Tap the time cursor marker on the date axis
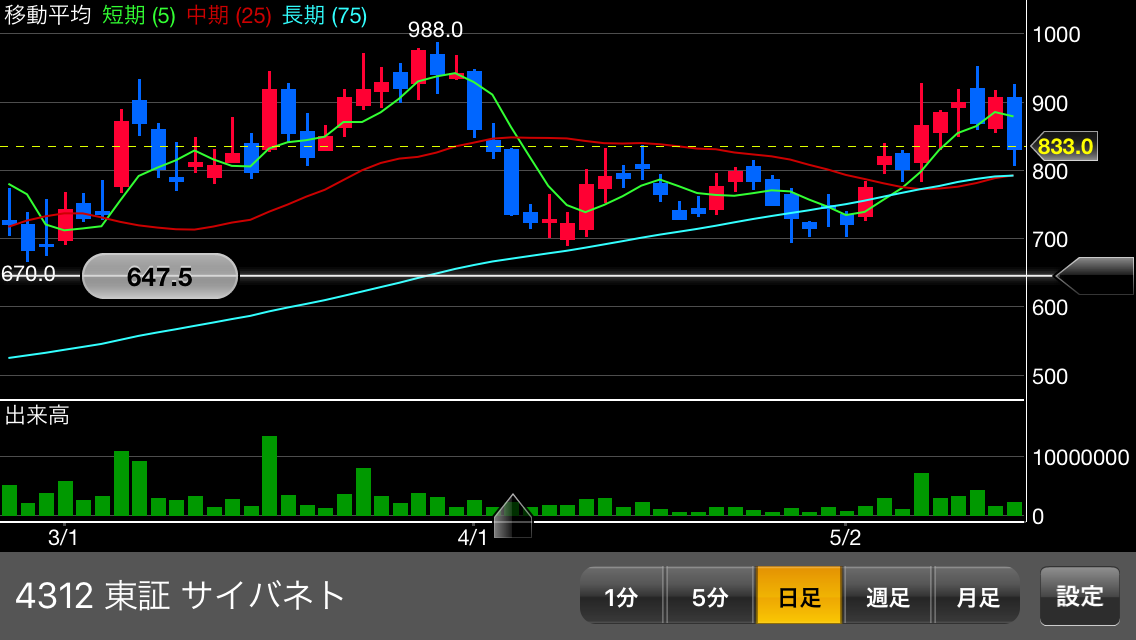Image resolution: width=1136 pixels, height=640 pixels. tap(513, 517)
